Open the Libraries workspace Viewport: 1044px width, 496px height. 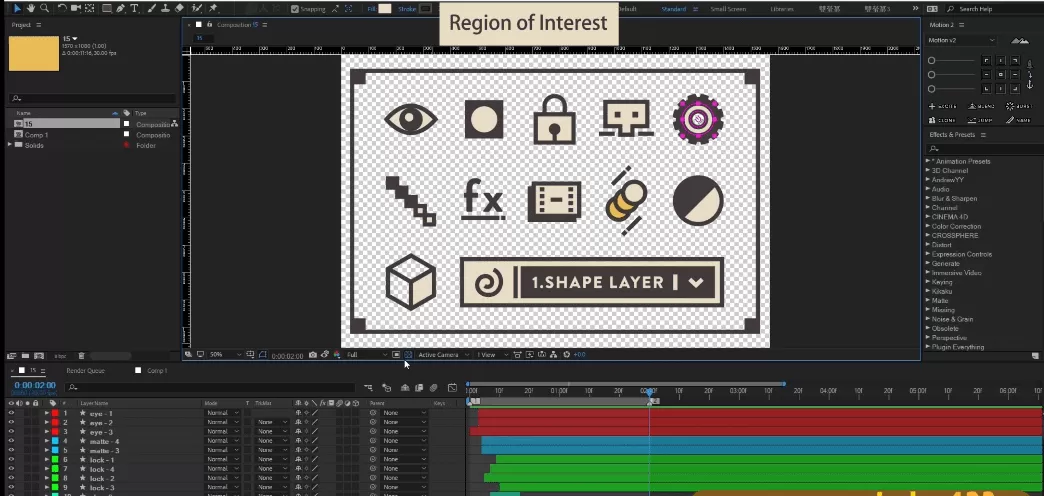point(782,9)
